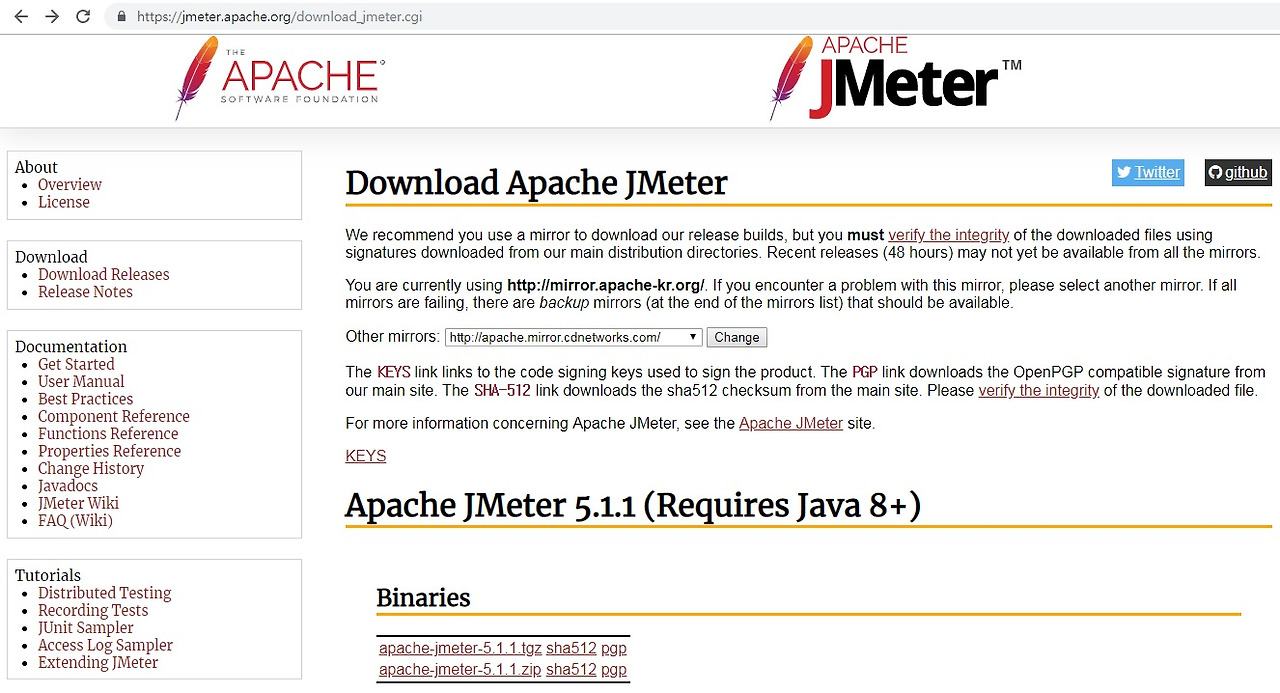The image size is (1280, 693).
Task: Open pgp link for the zip file
Action: pyautogui.click(x=614, y=670)
